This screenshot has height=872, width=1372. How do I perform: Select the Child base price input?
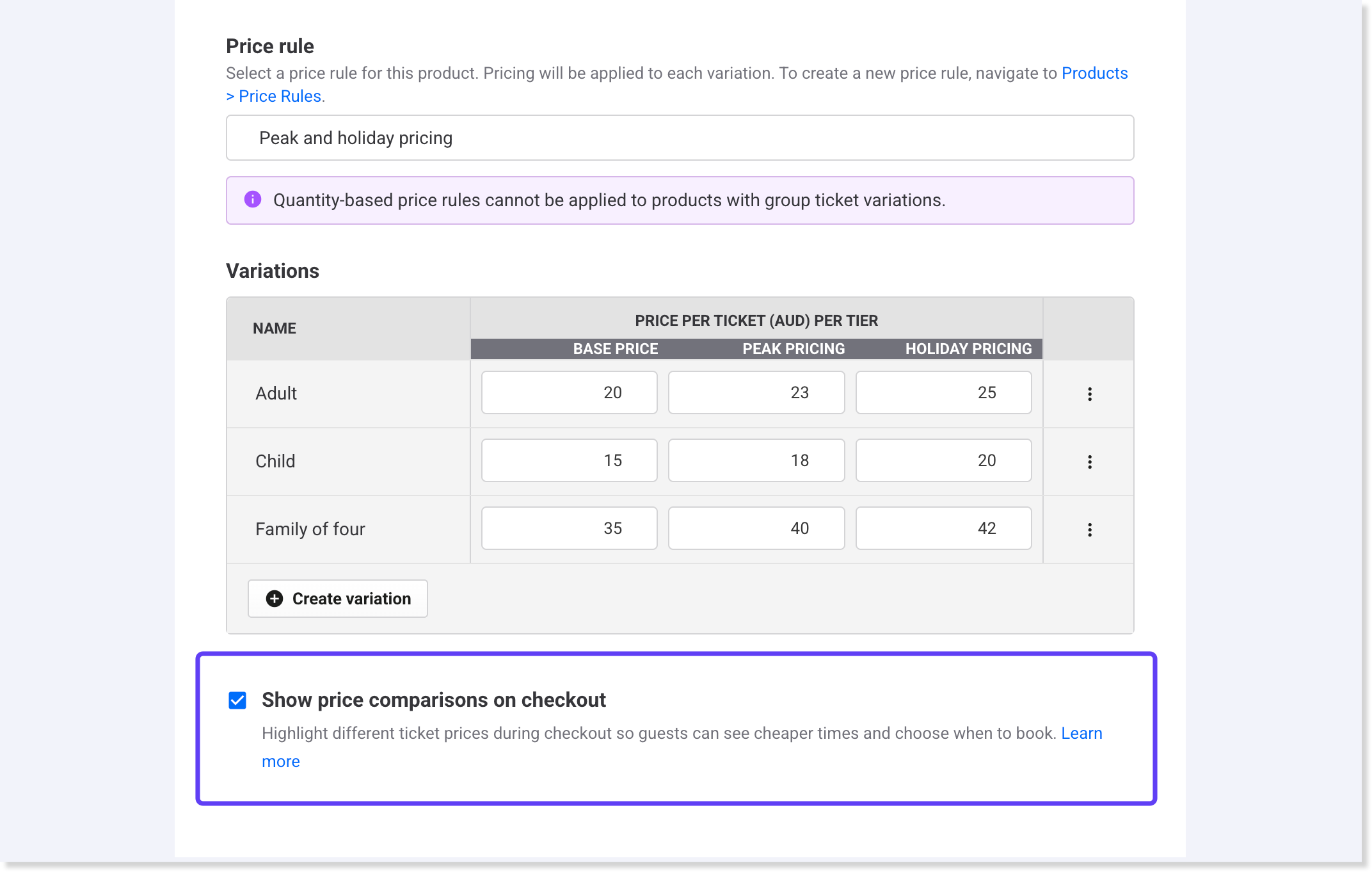click(569, 460)
